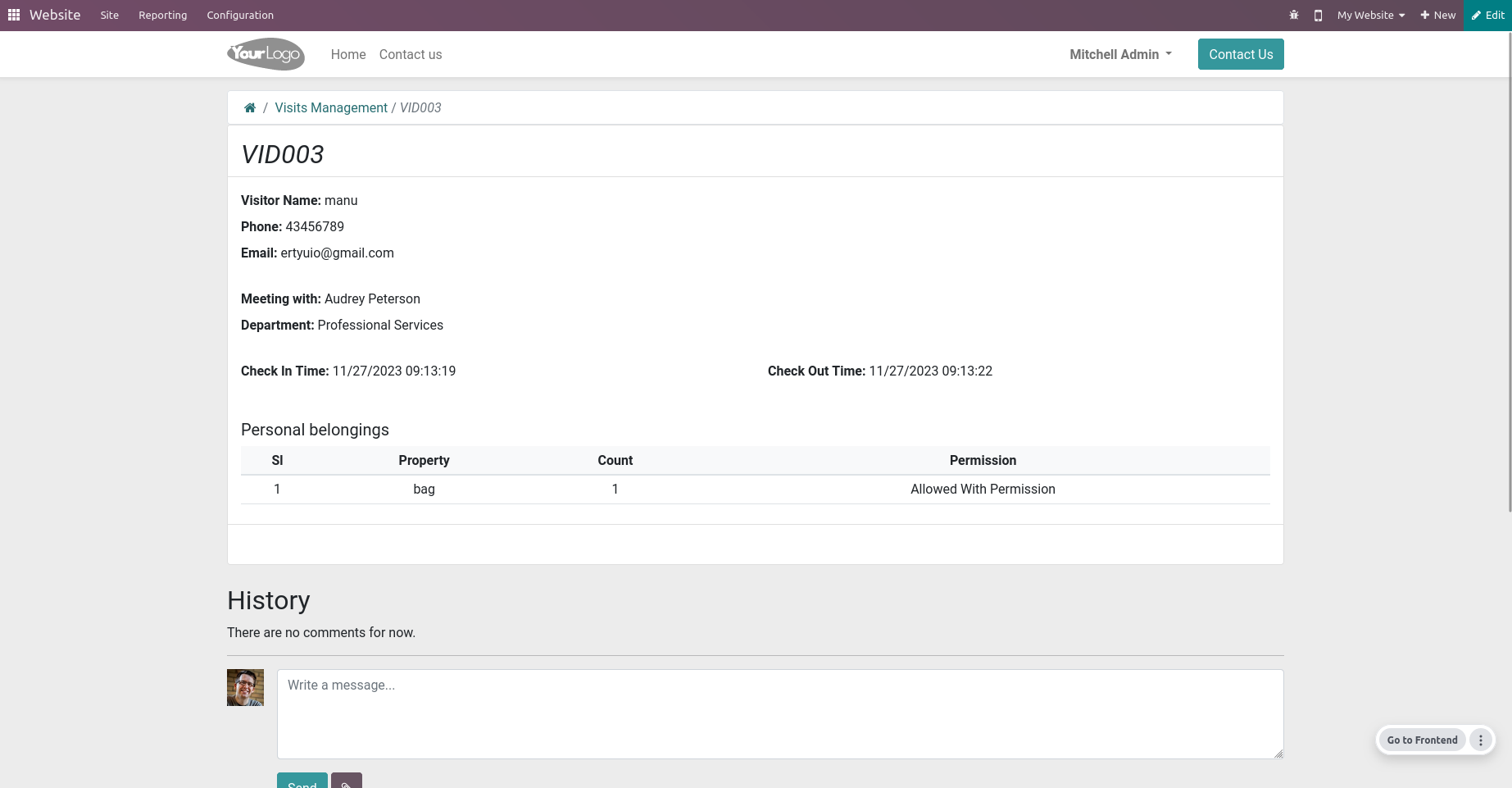Click the Audrey Peterson name
Viewport: 1512px width, 788px height.
[372, 298]
